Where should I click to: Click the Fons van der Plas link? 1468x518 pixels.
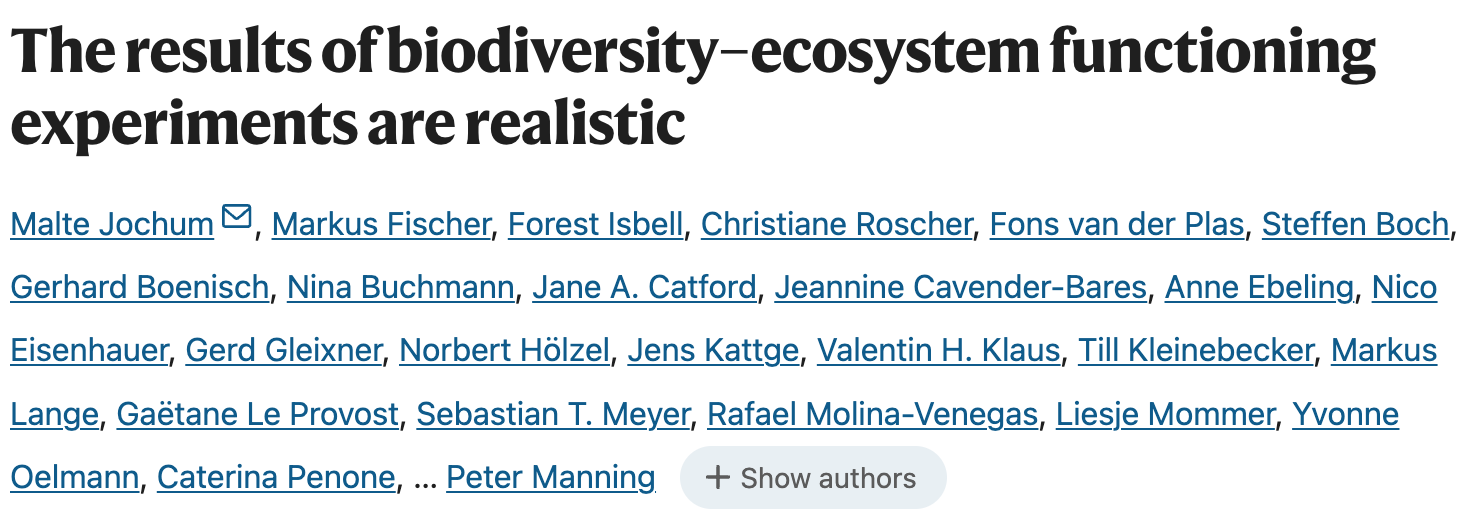coord(1117,224)
